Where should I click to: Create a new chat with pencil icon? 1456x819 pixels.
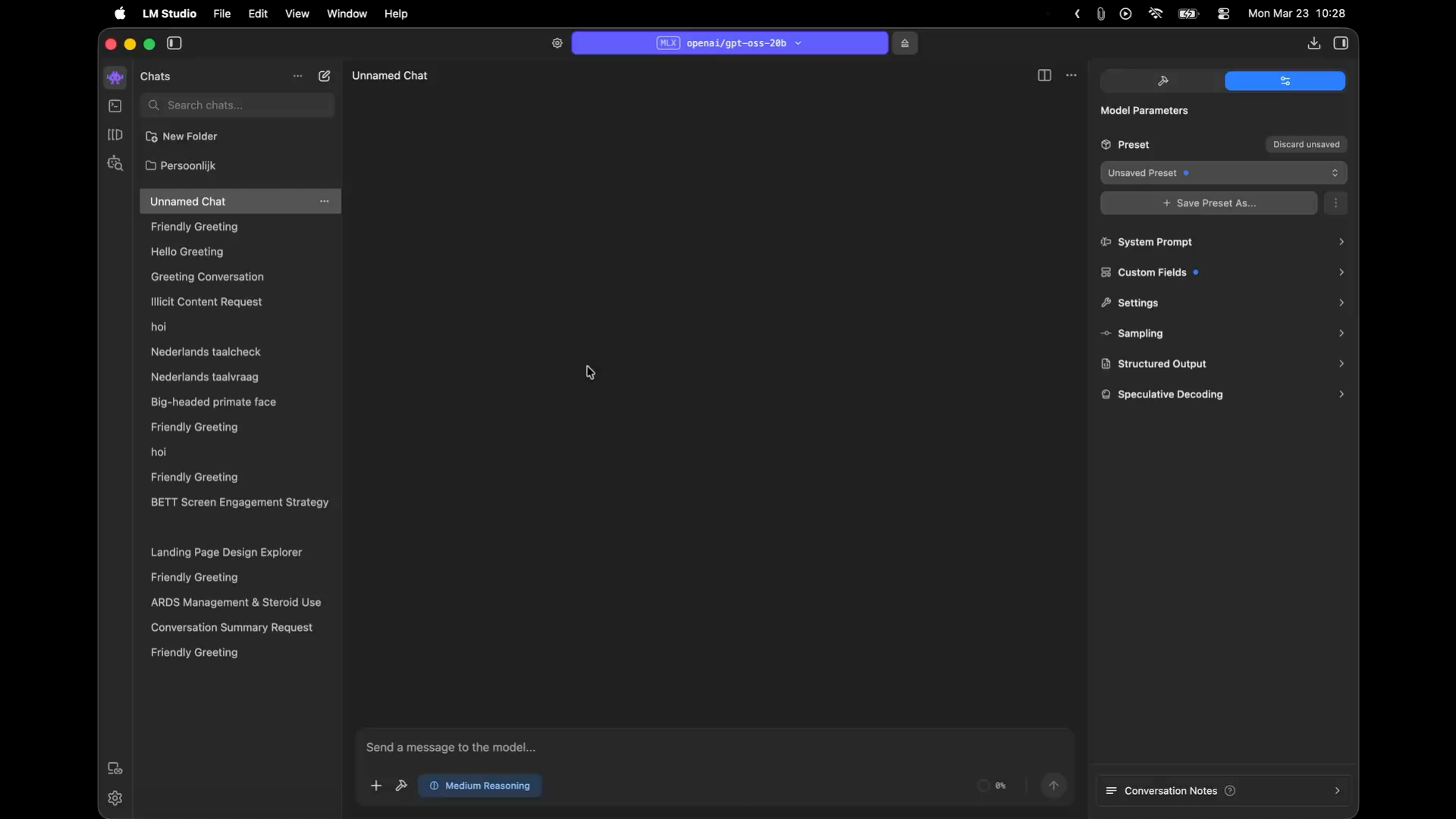point(325,76)
